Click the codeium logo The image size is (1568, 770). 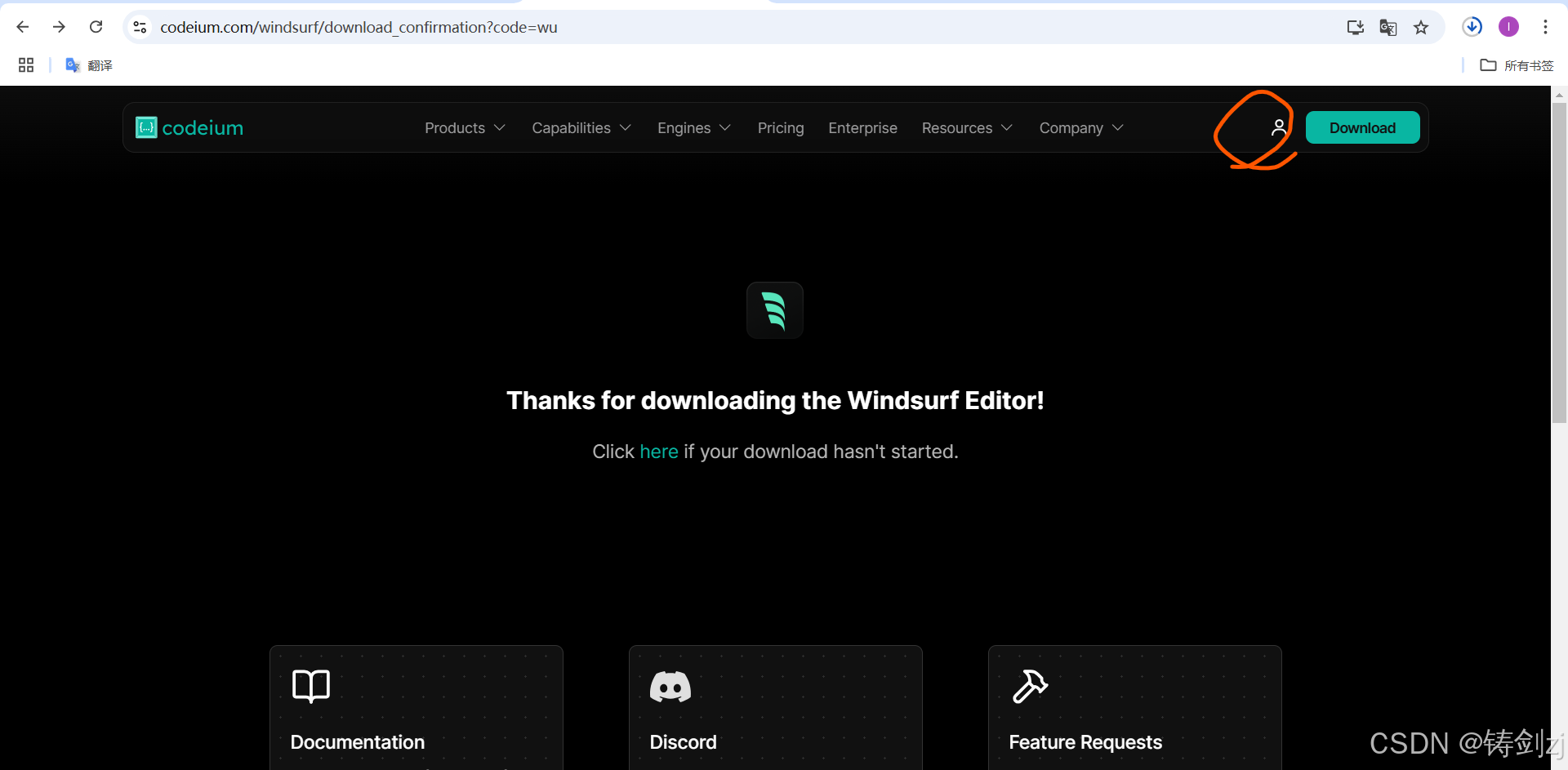189,127
